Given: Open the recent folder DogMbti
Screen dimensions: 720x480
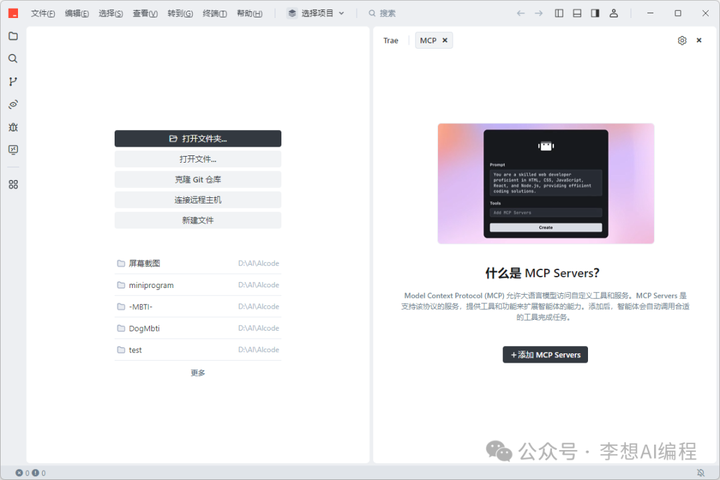Looking at the screenshot, I should click(x=198, y=328).
